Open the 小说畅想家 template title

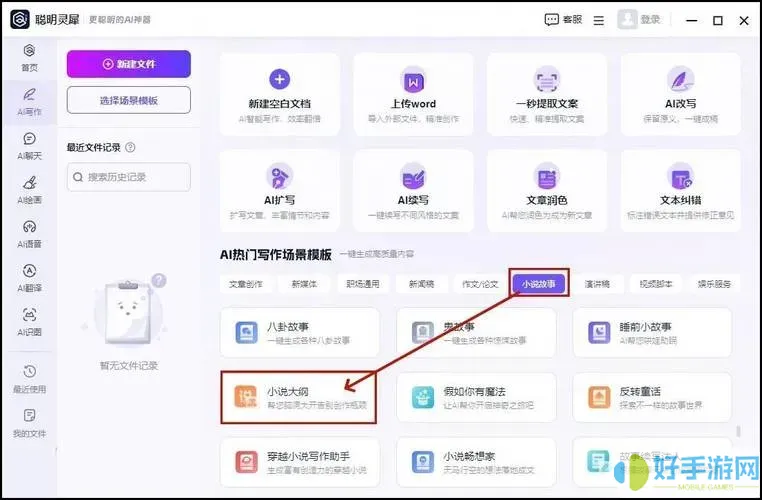click(x=469, y=456)
